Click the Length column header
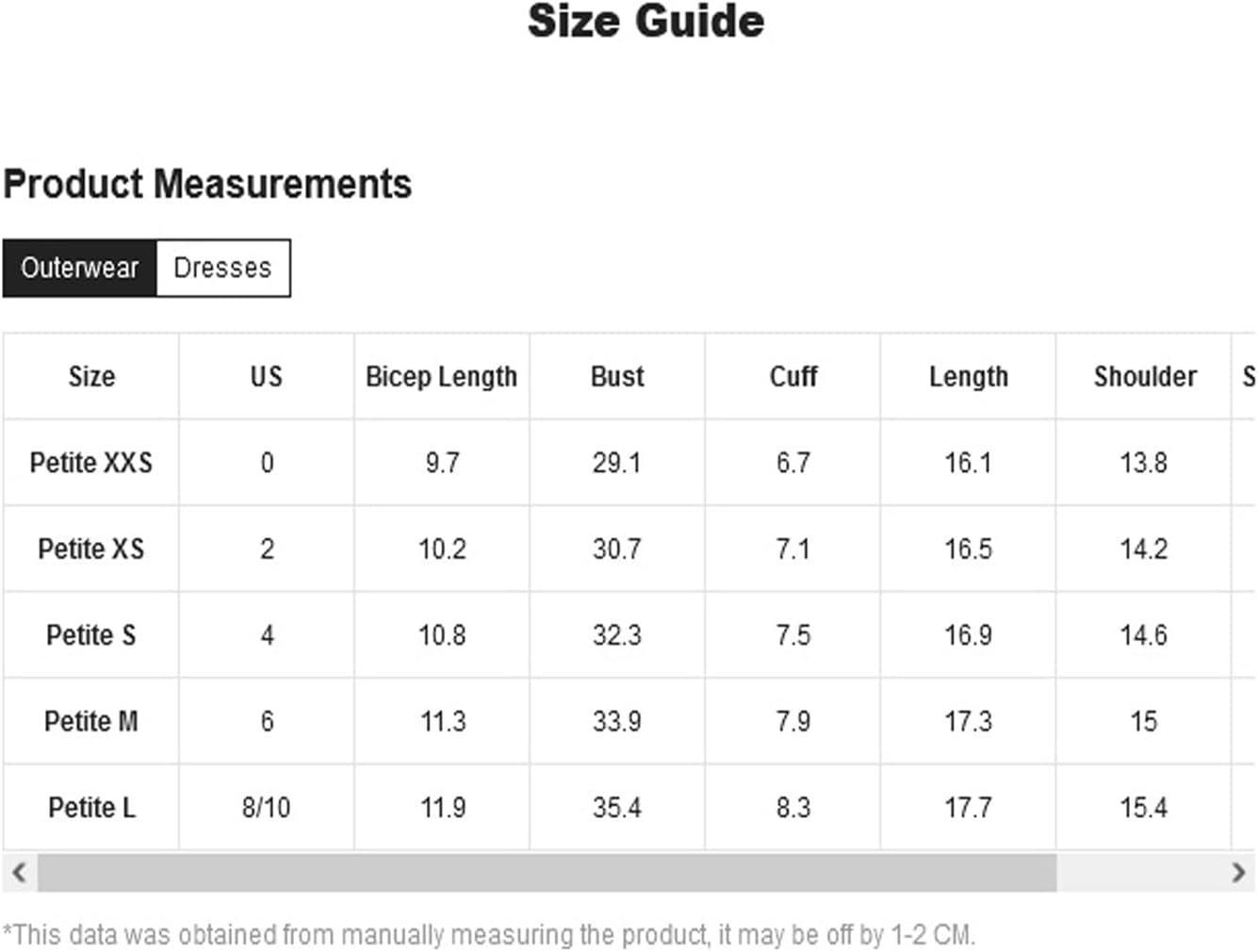This screenshot has height=952, width=1258. 968,377
